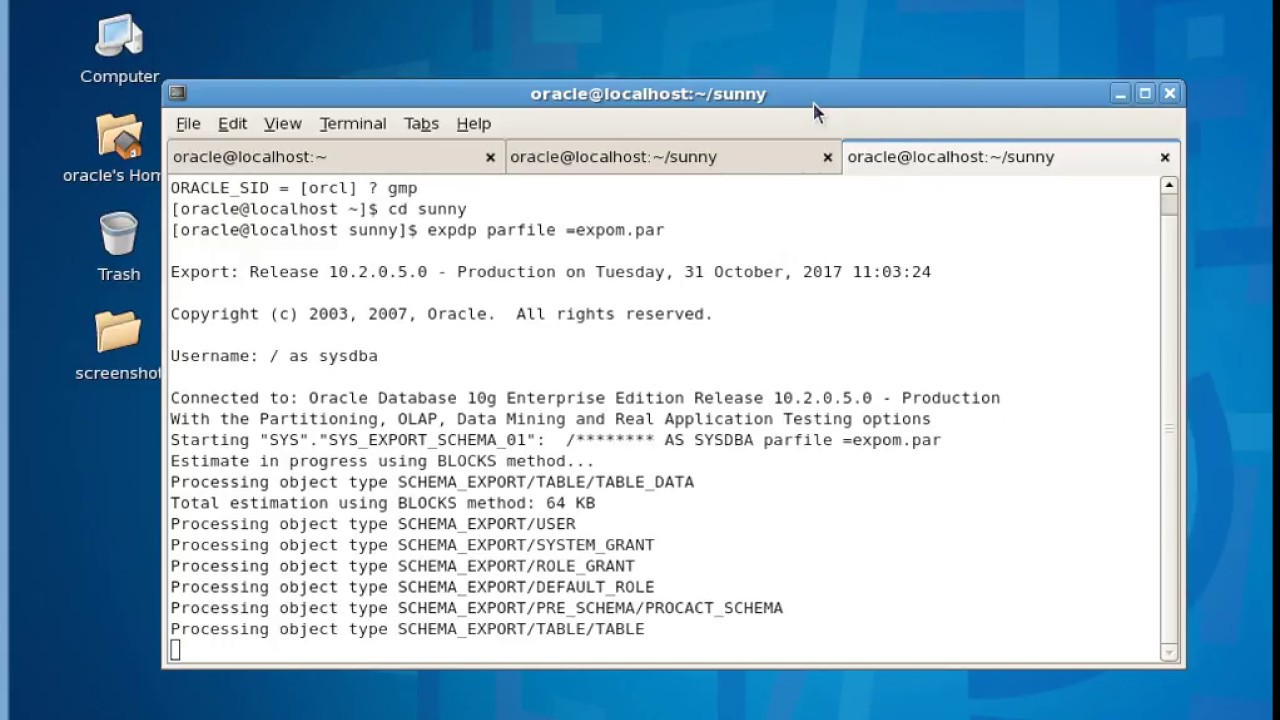Click the last 'SCHEMA_EXPORT/TABLE/TABLE' line
This screenshot has width=1280, height=720.
[x=407, y=629]
